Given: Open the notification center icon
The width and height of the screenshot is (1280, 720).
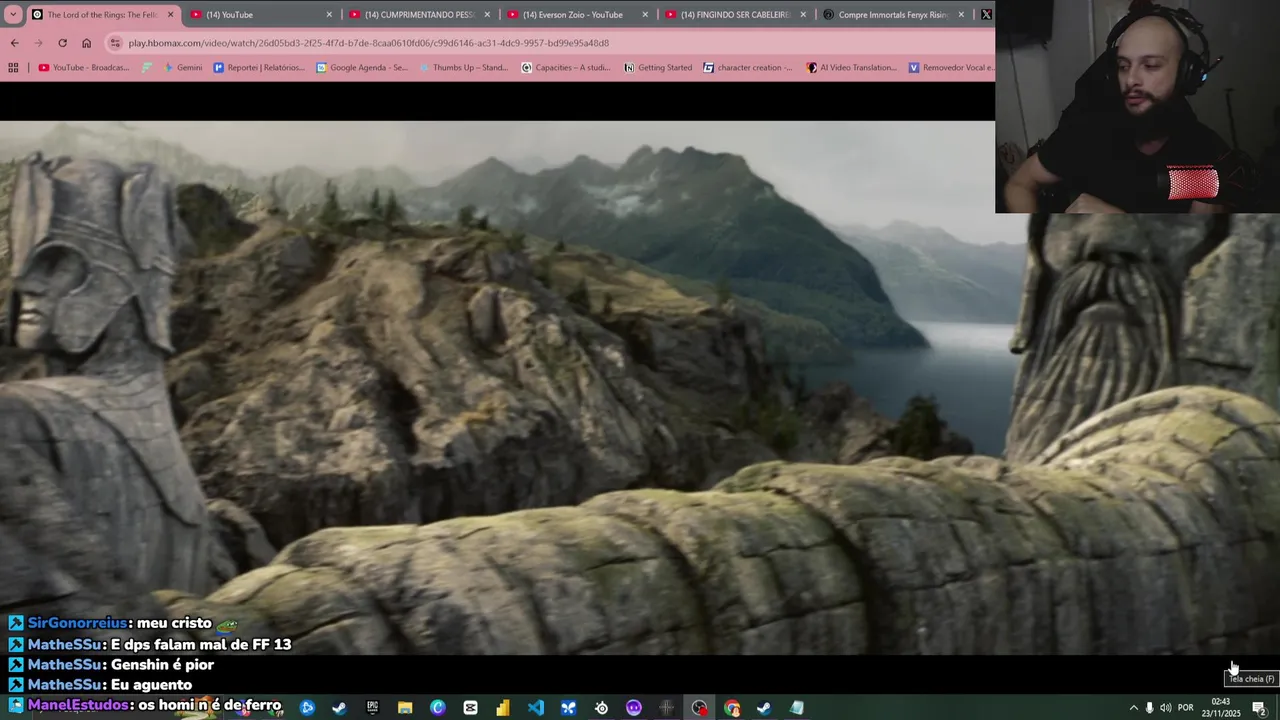Looking at the screenshot, I should tap(1260, 708).
